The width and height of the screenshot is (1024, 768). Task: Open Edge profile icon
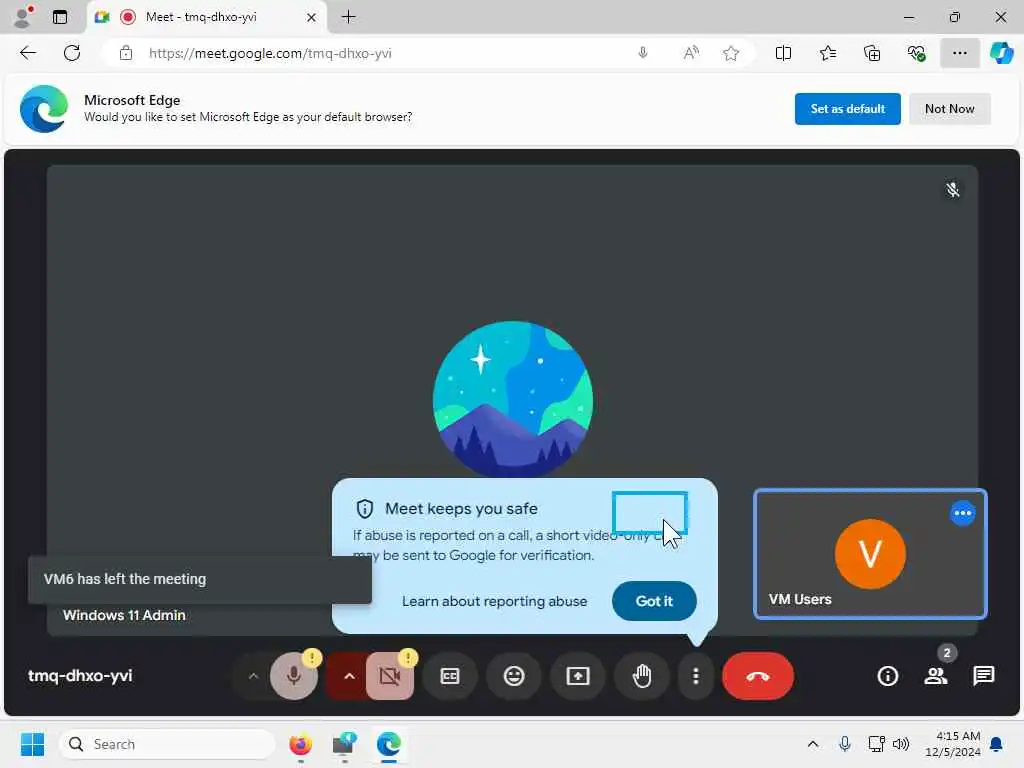coord(23,17)
